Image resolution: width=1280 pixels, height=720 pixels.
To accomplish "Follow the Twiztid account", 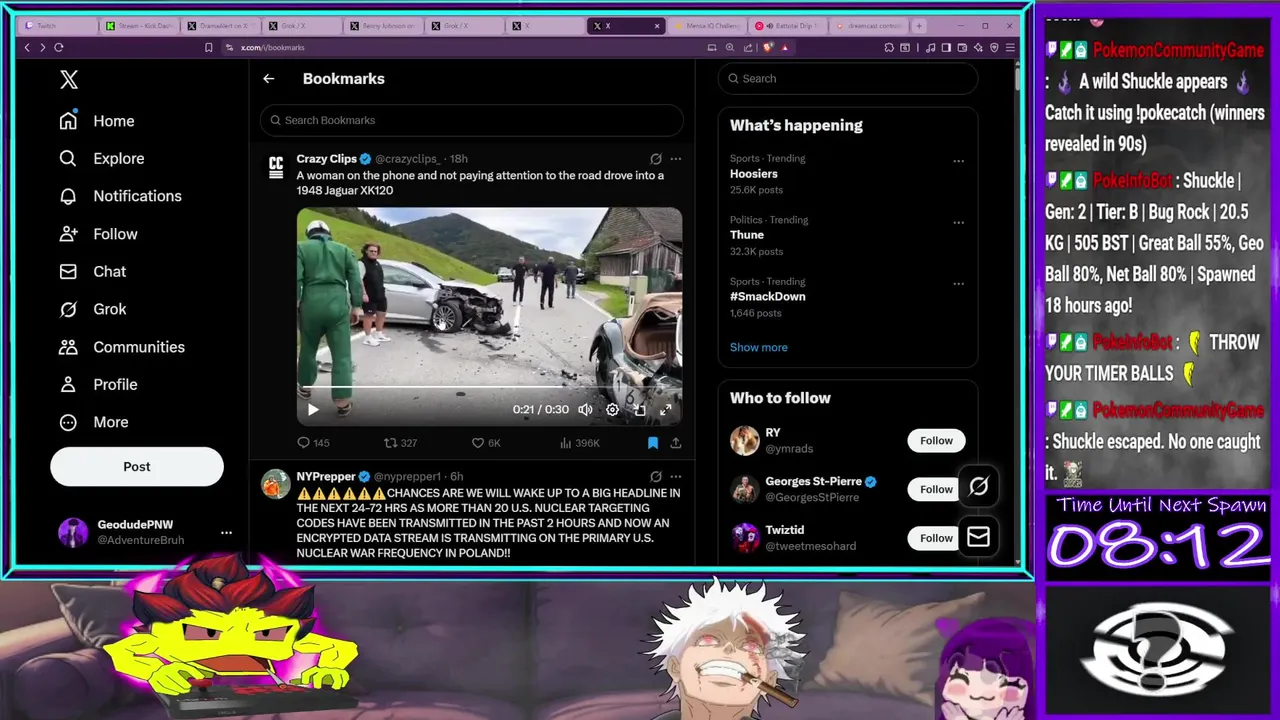I will tap(936, 538).
